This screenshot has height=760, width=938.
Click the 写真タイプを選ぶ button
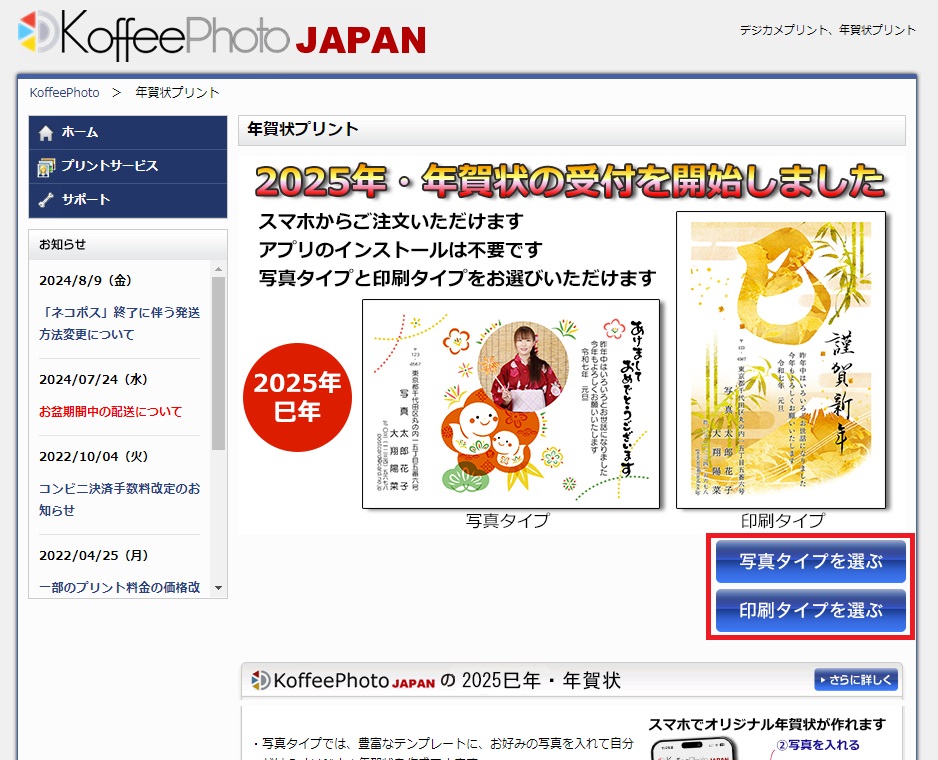pyautogui.click(x=811, y=561)
